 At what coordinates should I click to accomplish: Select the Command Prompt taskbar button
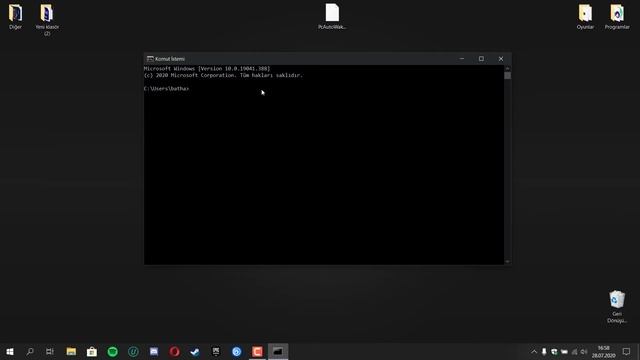click(278, 351)
